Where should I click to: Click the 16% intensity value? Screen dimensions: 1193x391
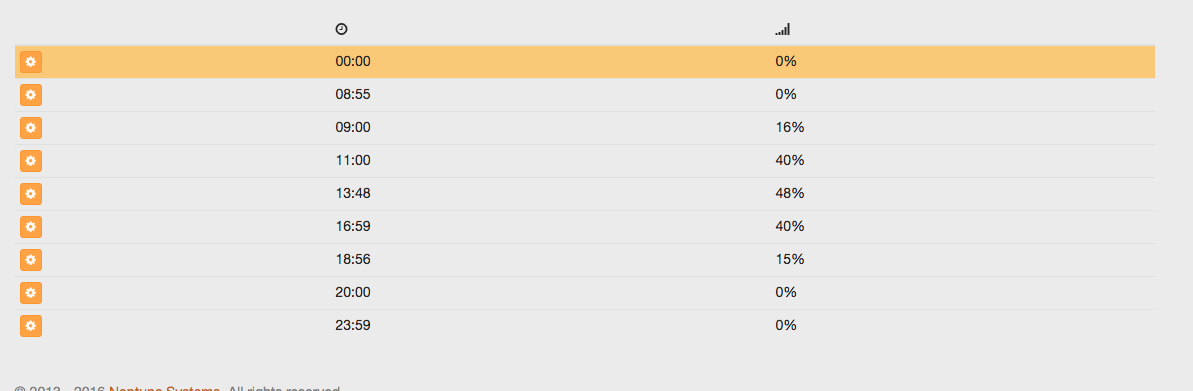[x=790, y=128]
